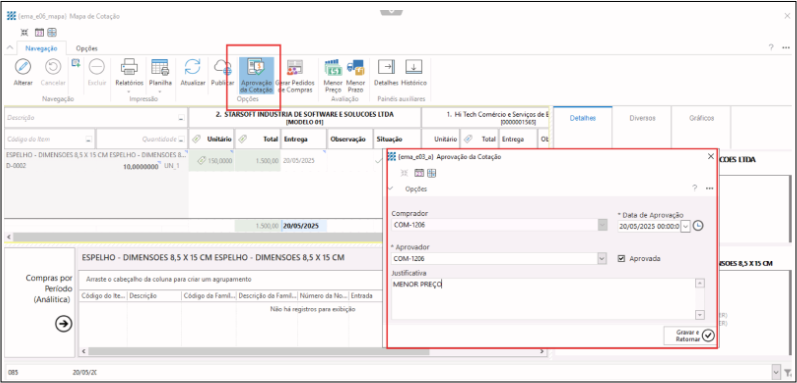Refresh with the Atualizar icon
The width and height of the screenshot is (797, 383).
tap(193, 67)
